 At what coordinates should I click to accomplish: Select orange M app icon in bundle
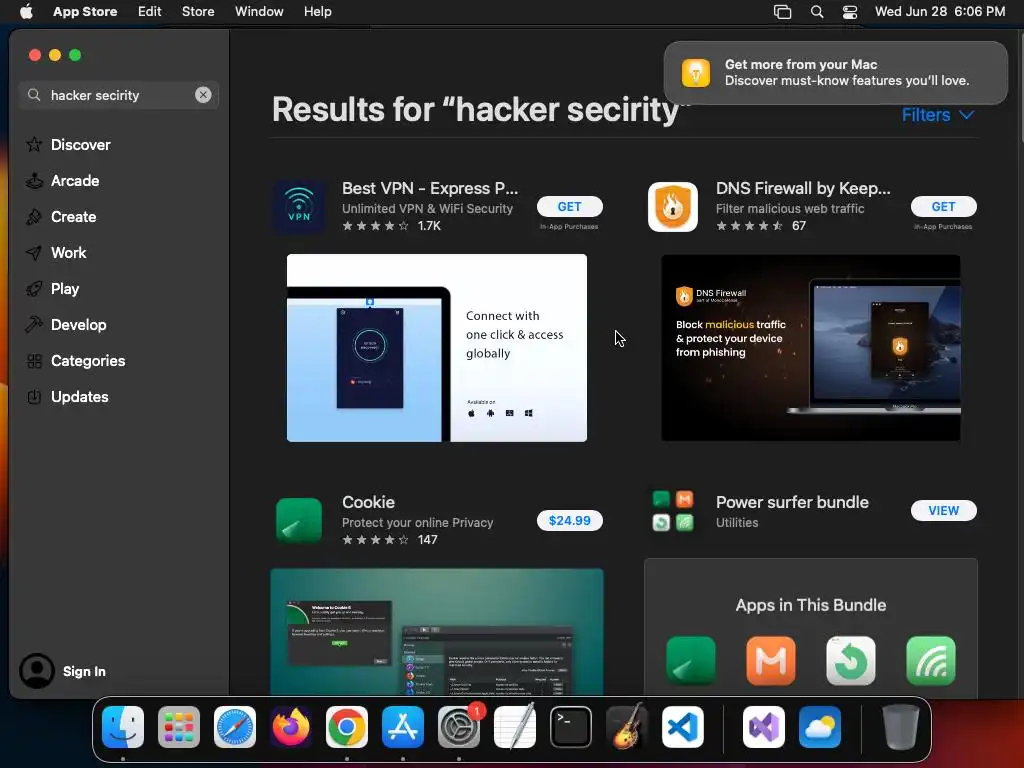pos(771,660)
